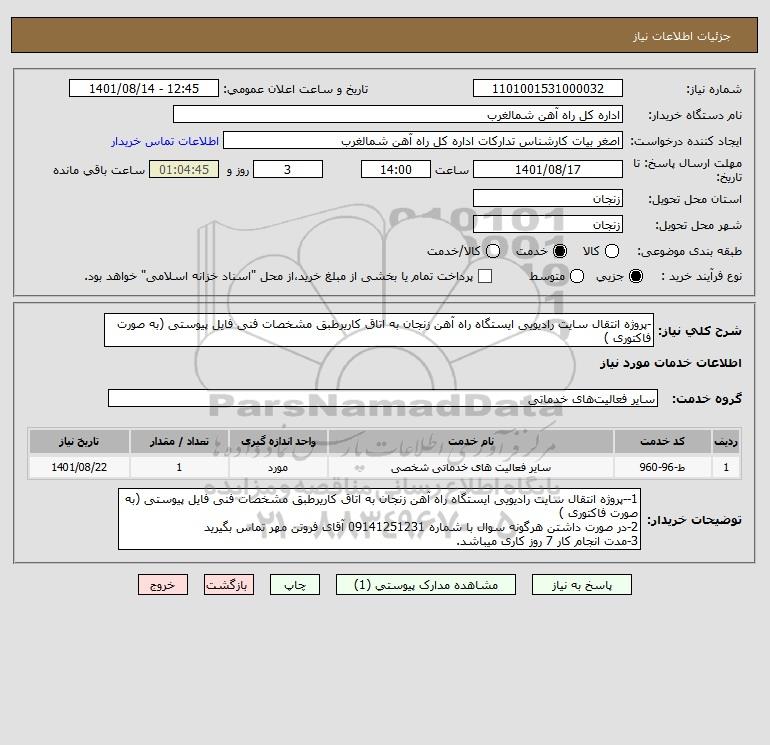Select the متوسط purchase type radio

click(x=577, y=276)
